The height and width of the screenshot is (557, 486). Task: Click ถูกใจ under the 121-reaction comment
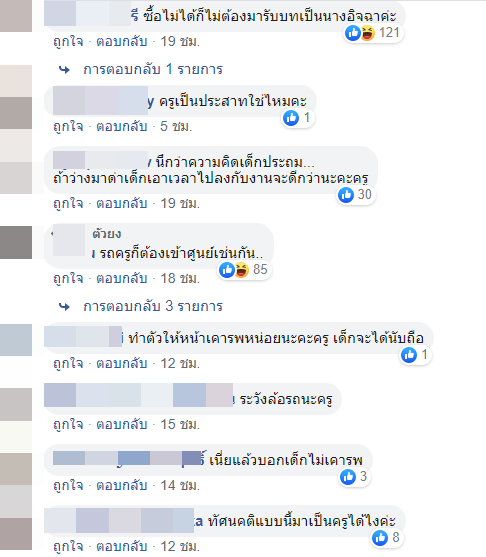pos(68,42)
